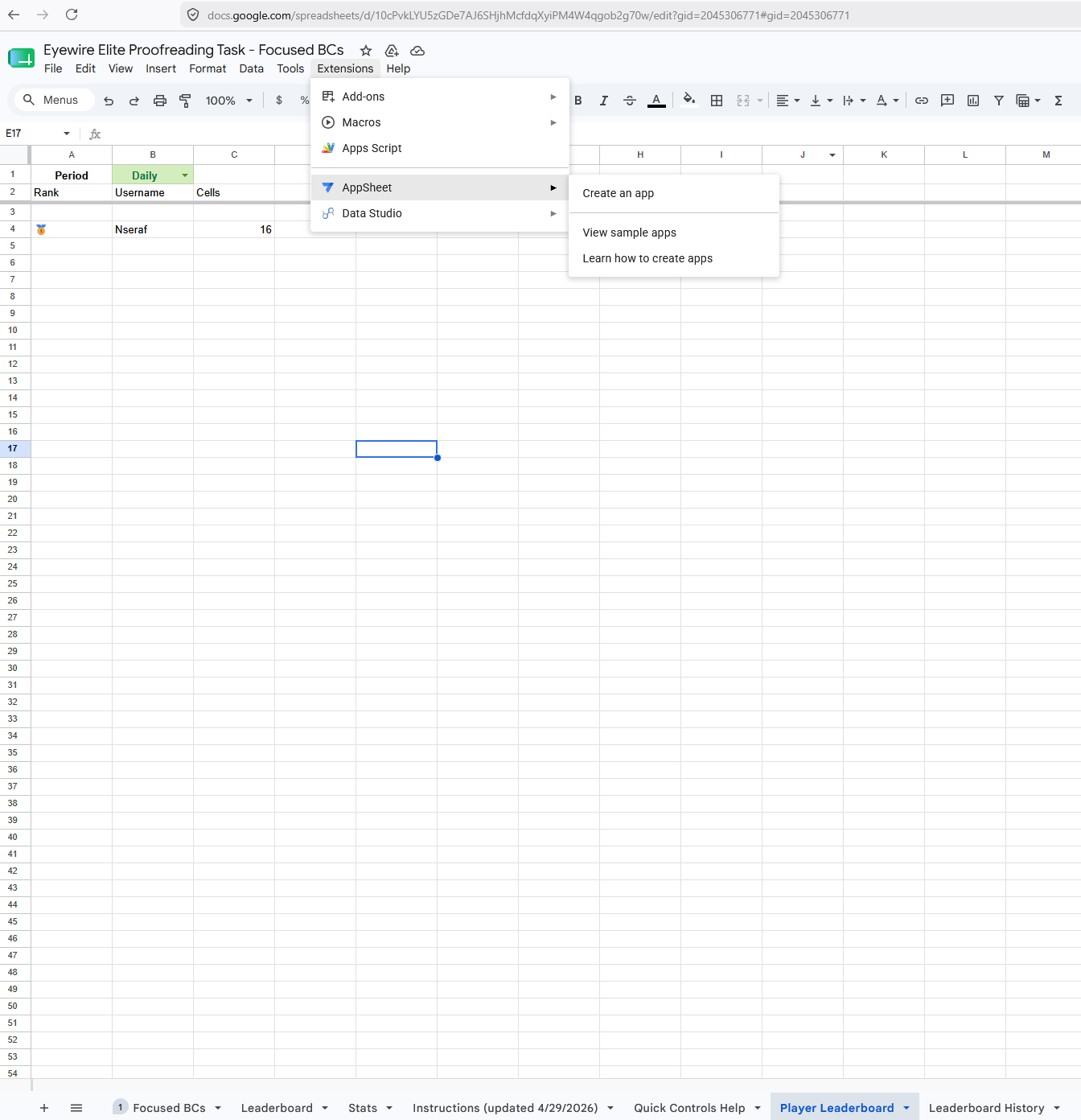Open the Daily period dropdown in B1
The height and width of the screenshot is (1120, 1081).
point(185,175)
